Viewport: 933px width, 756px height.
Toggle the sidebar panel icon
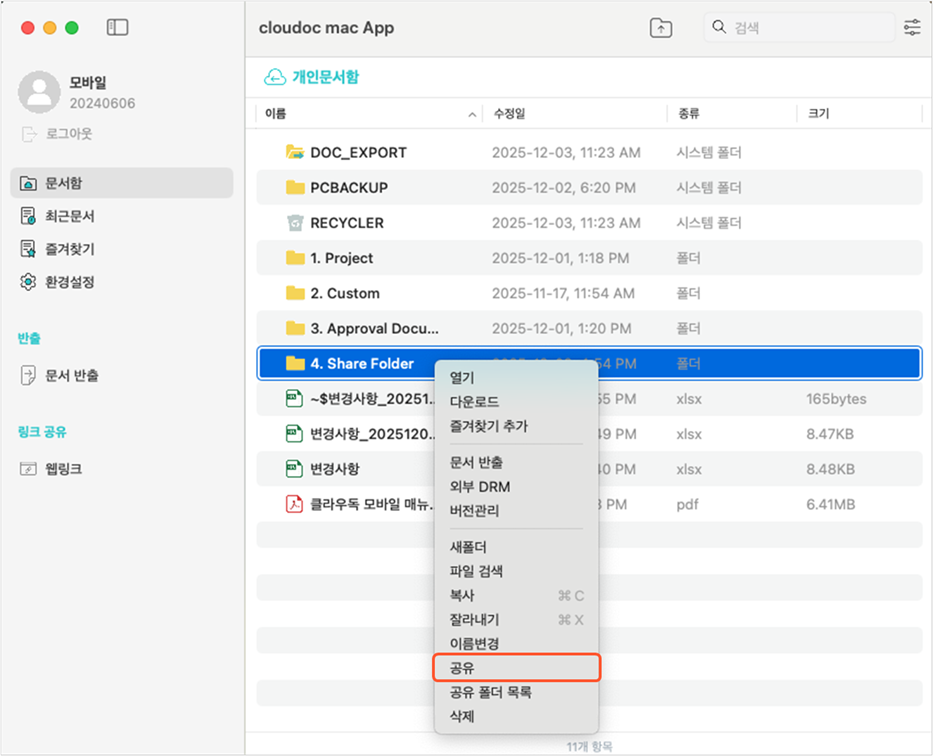pyautogui.click(x=117, y=28)
